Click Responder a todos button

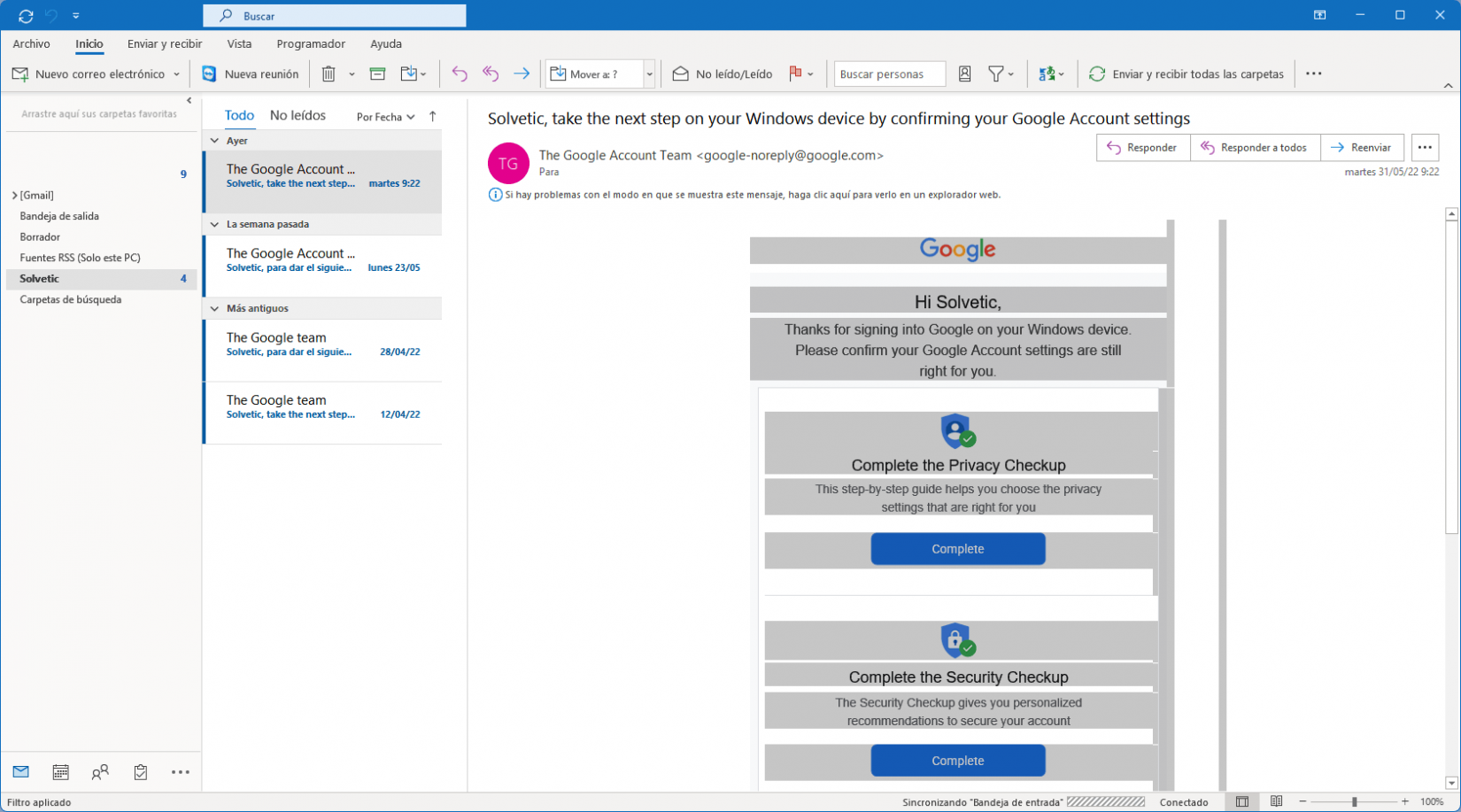click(x=1254, y=148)
